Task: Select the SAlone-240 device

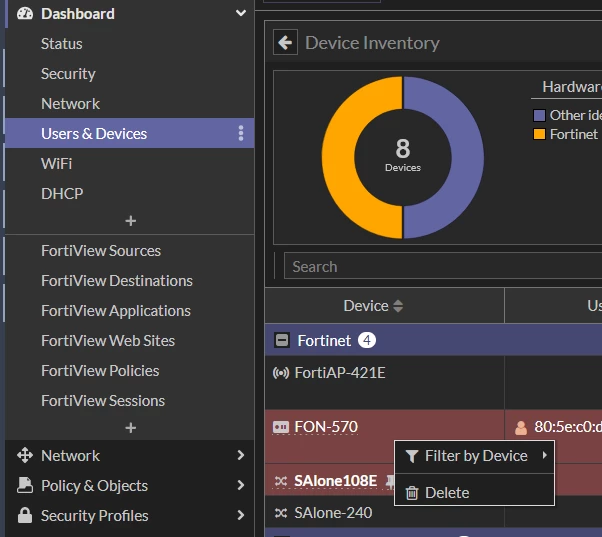Action: pos(333,512)
